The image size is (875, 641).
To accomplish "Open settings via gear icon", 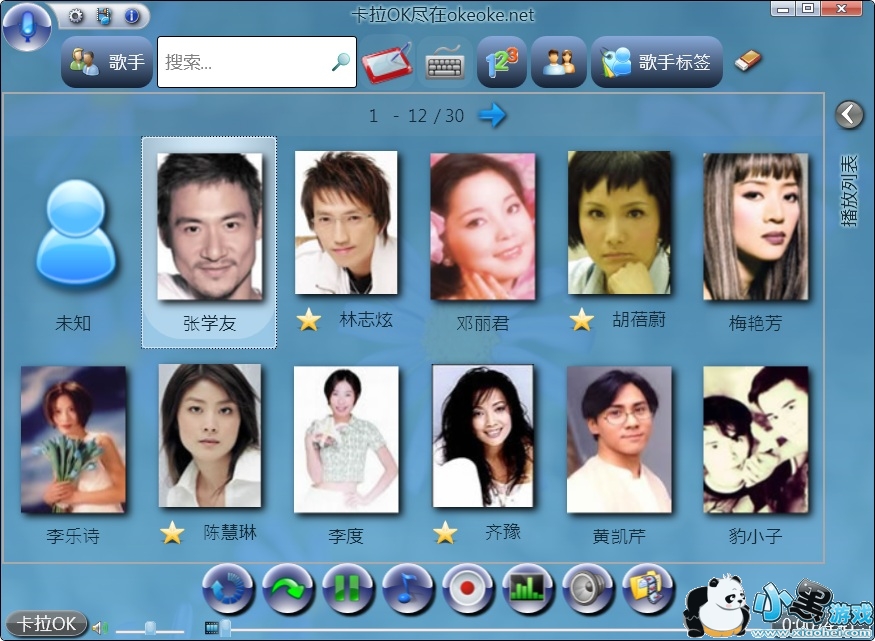I will pyautogui.click(x=75, y=16).
